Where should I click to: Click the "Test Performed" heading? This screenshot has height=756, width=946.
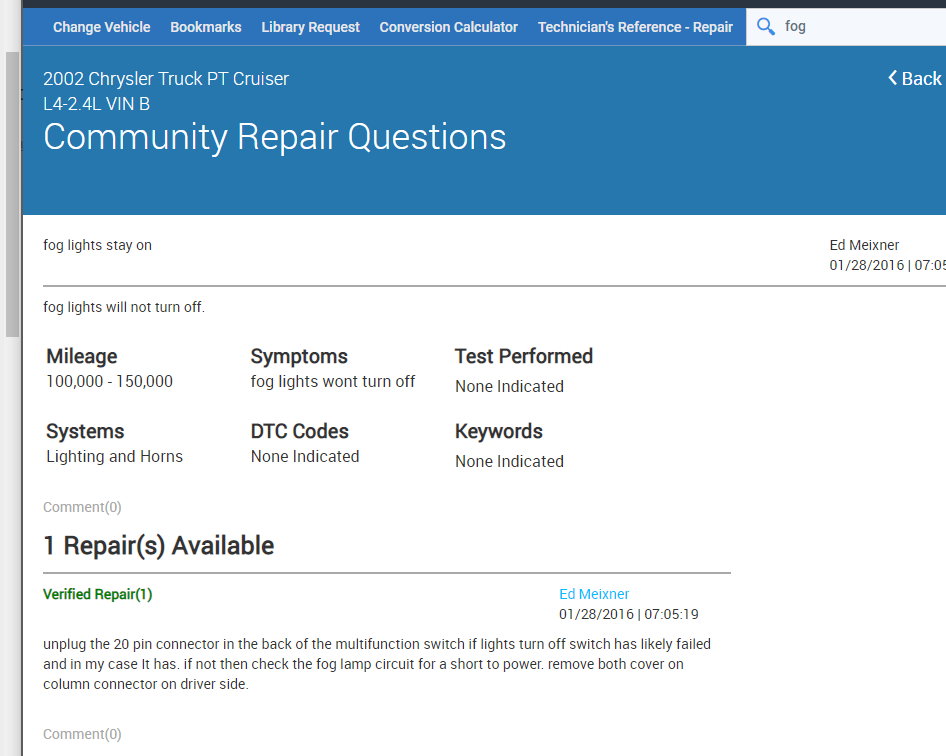coord(524,357)
